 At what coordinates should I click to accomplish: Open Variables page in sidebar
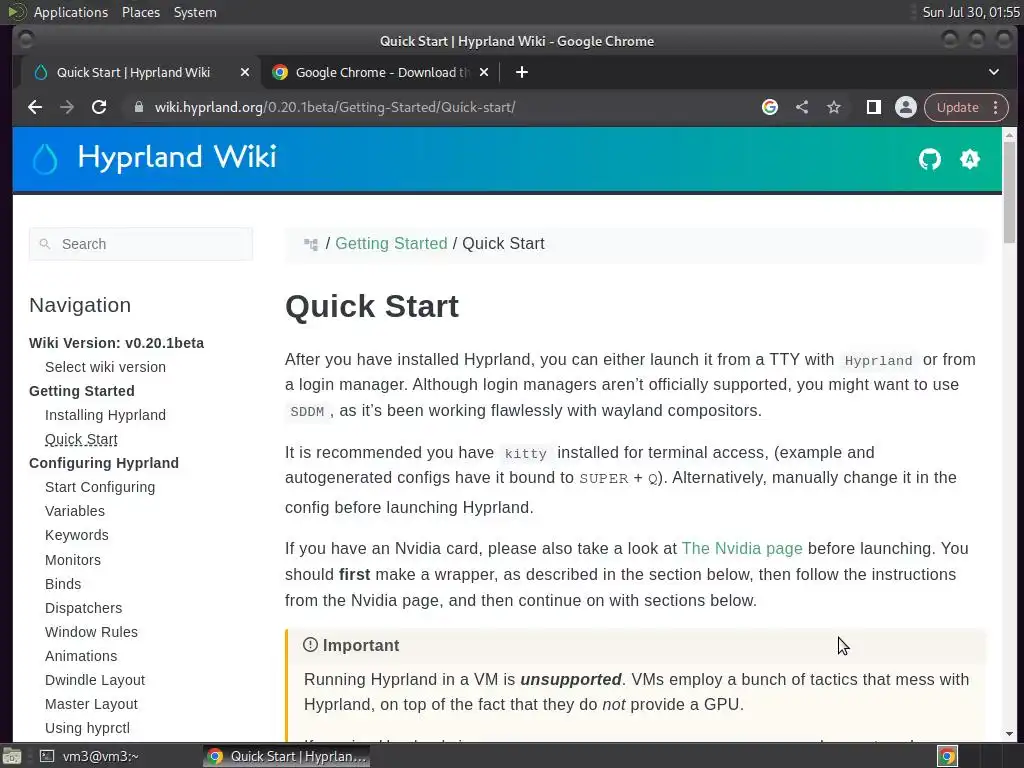point(74,511)
